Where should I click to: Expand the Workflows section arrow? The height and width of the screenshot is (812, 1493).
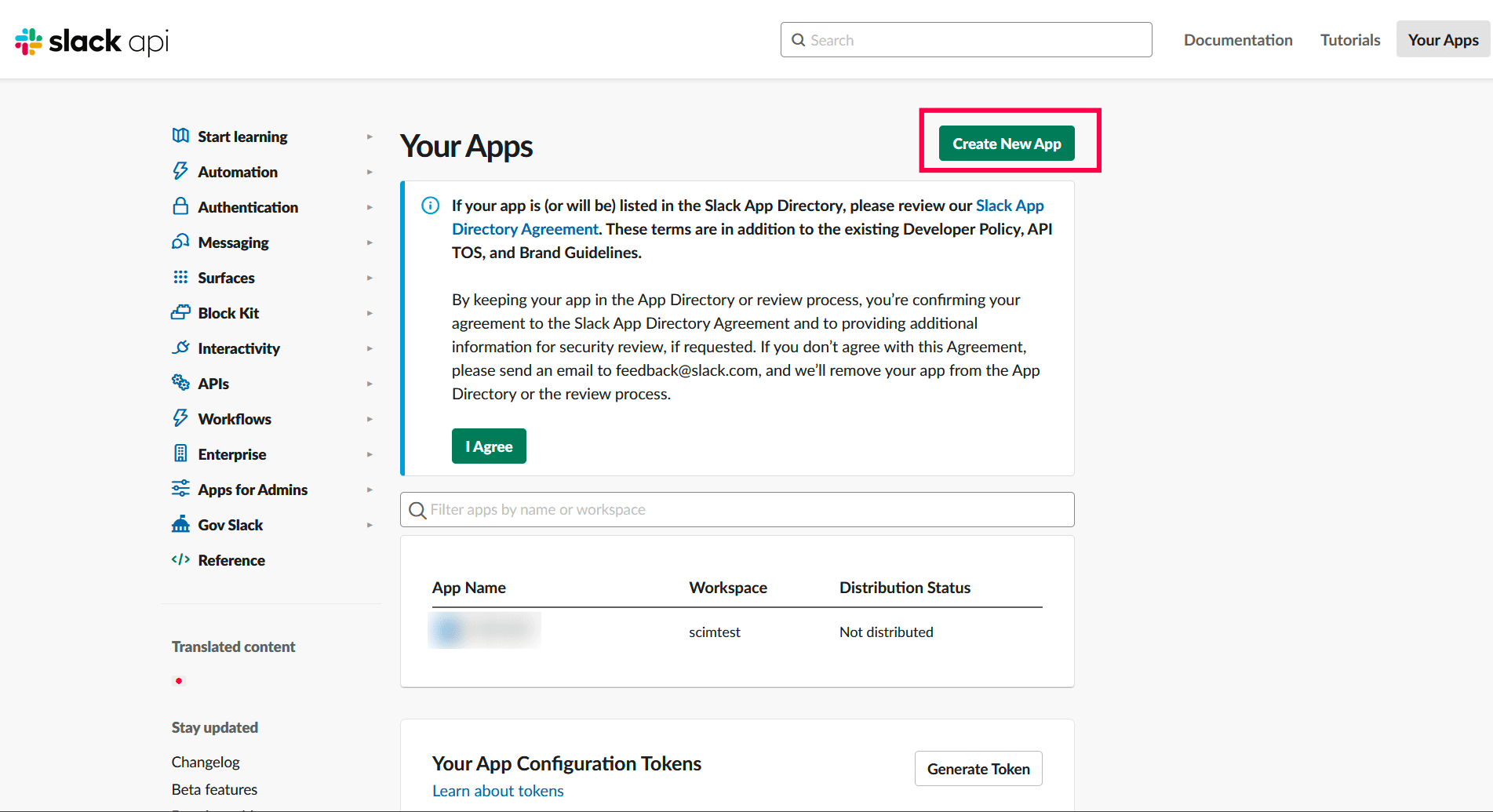click(370, 419)
